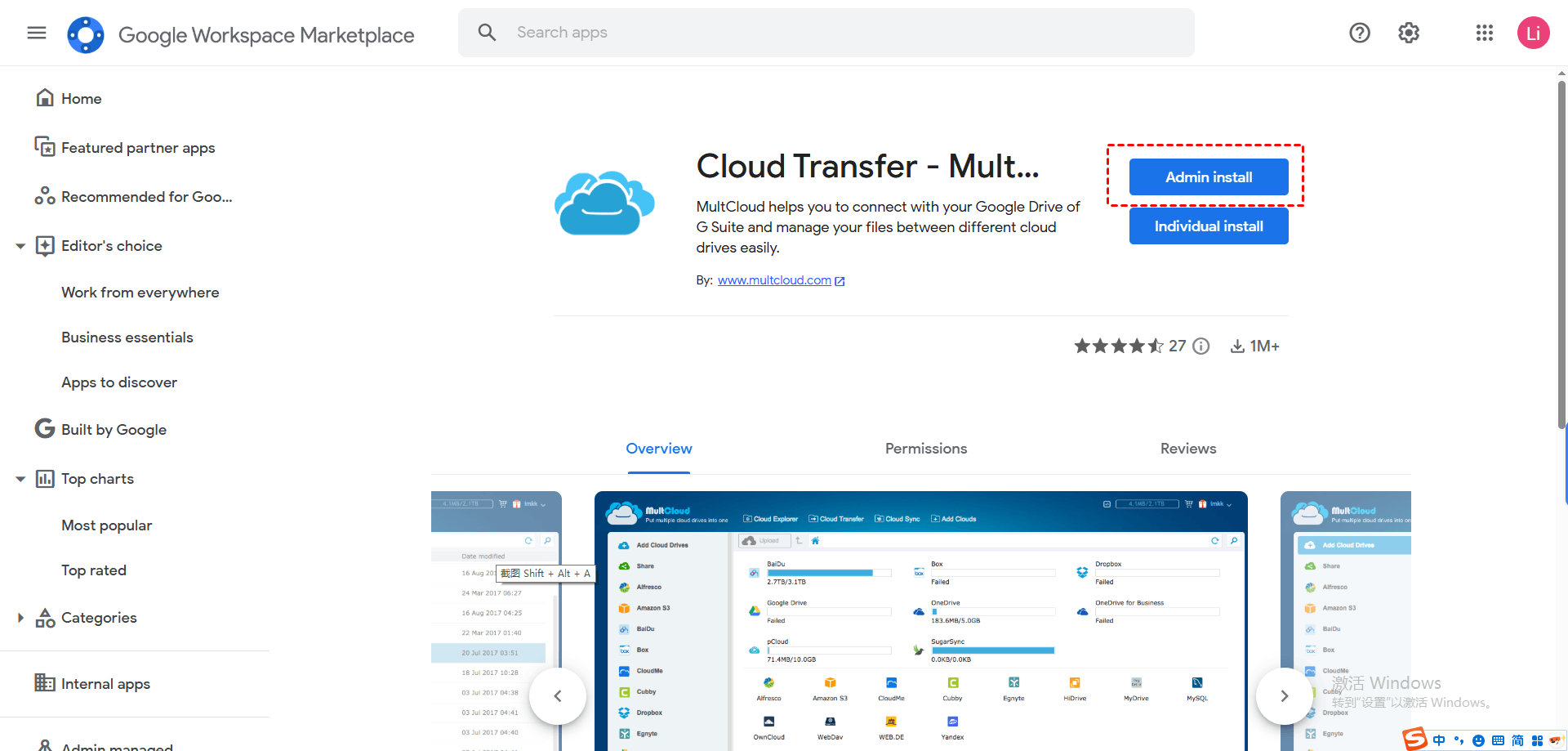Open the IME toolbox four-squares icon
Viewport: 1568px width, 751px height.
[x=1537, y=740]
